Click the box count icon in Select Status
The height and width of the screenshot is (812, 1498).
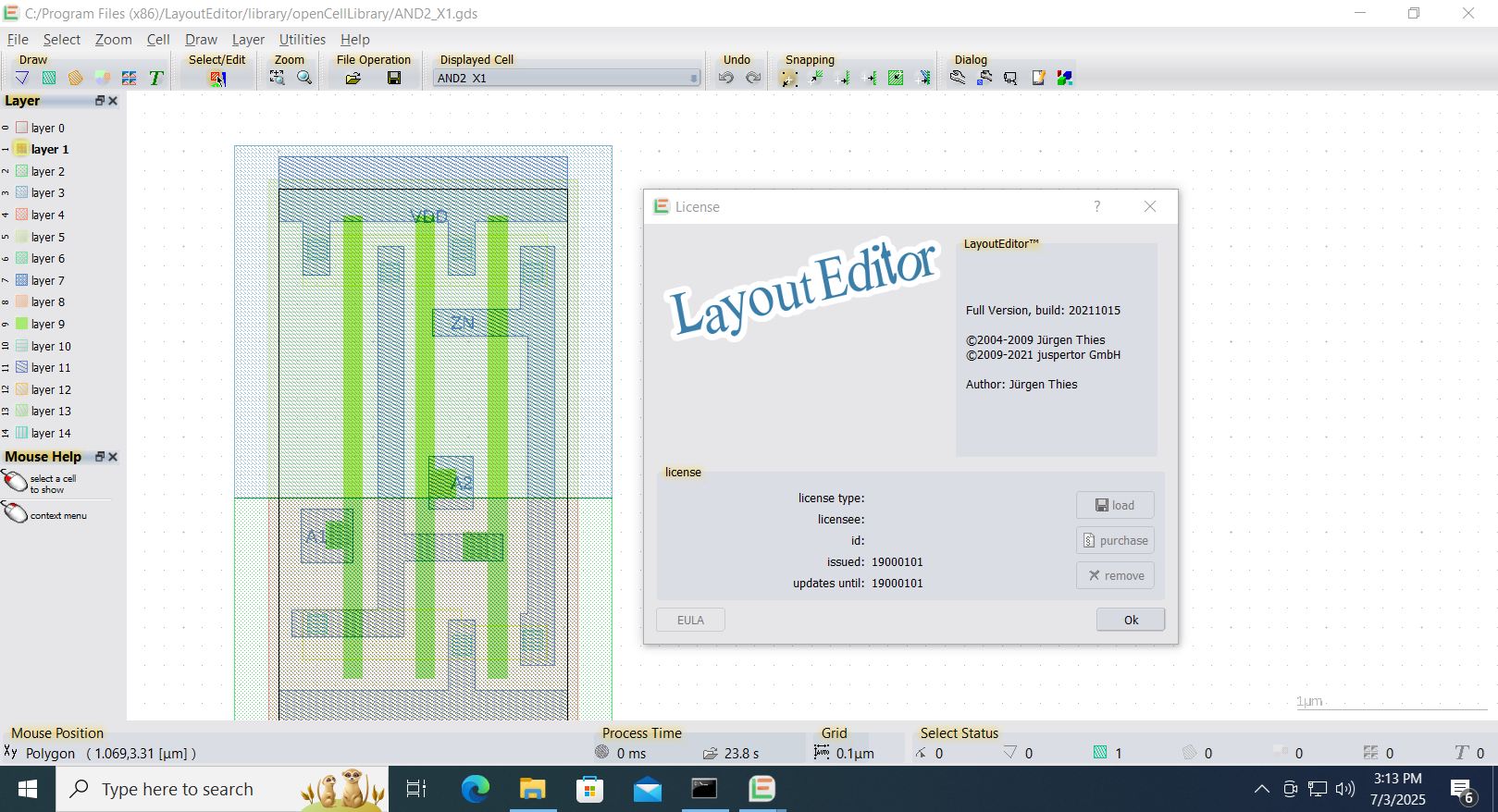[x=1100, y=753]
